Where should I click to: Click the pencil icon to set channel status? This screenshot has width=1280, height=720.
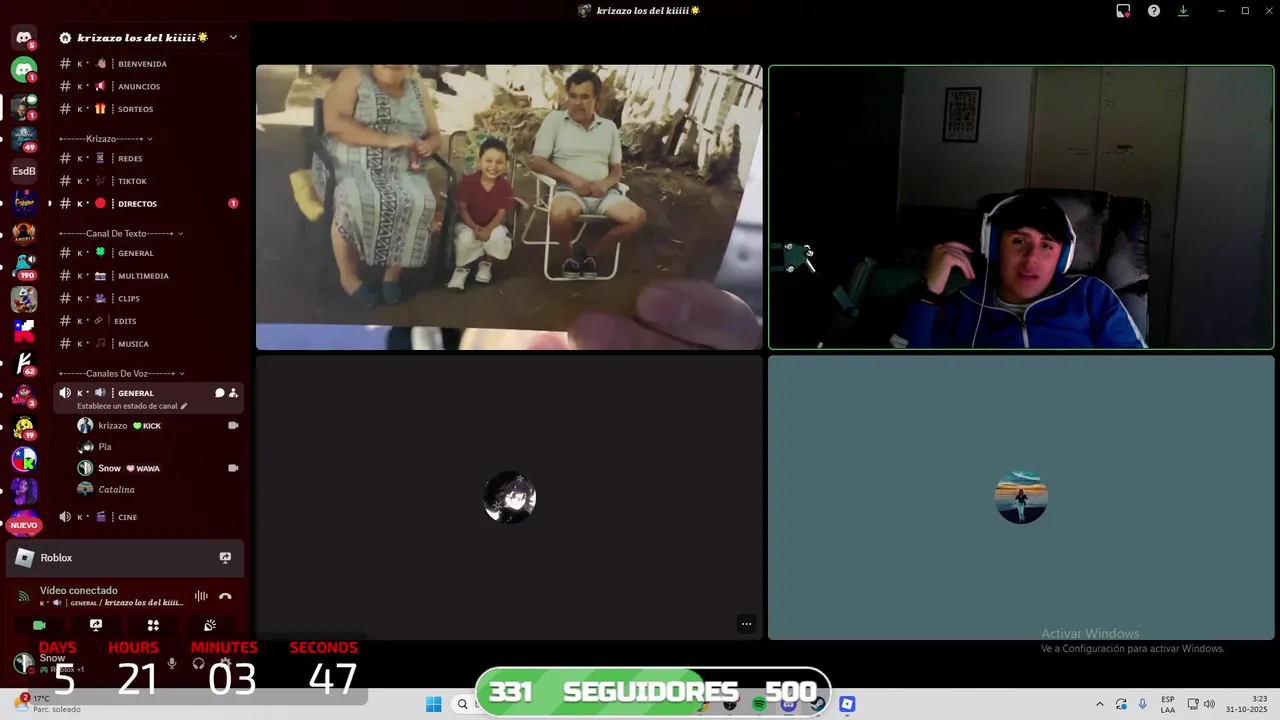pos(183,406)
